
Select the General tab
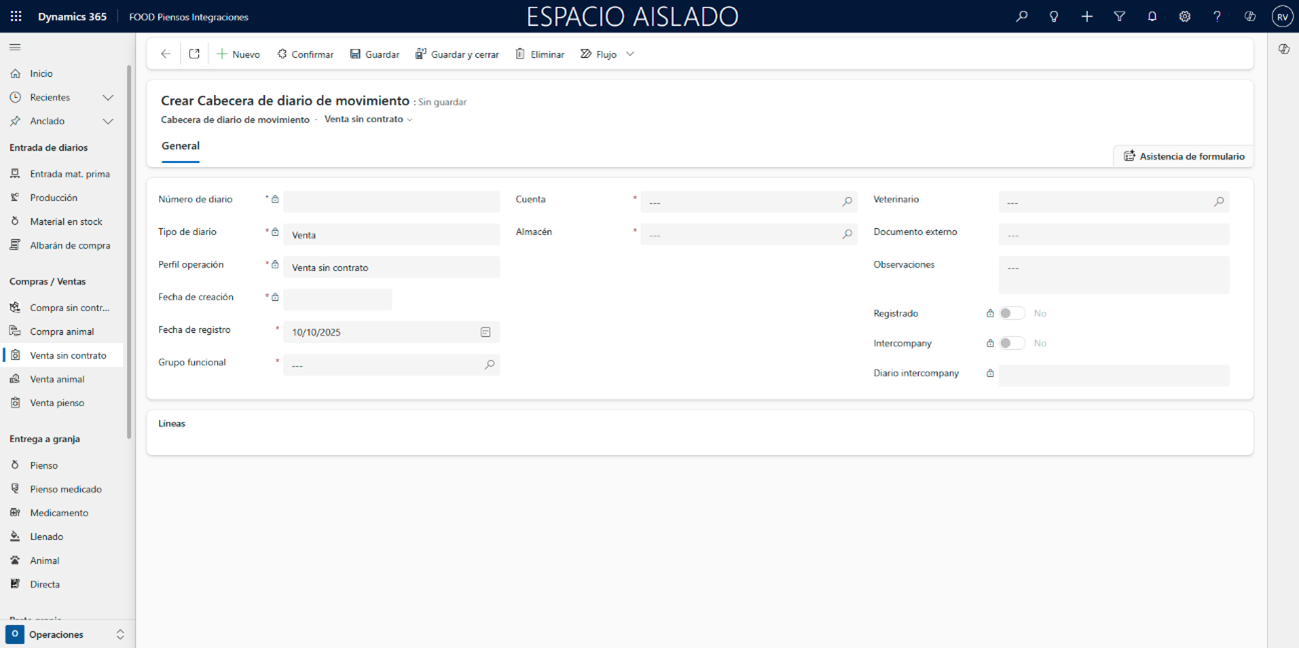click(x=180, y=146)
